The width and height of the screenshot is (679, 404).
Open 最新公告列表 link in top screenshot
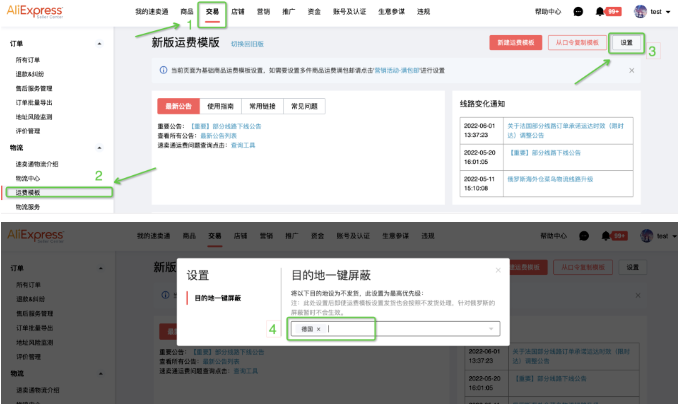pos(218,136)
